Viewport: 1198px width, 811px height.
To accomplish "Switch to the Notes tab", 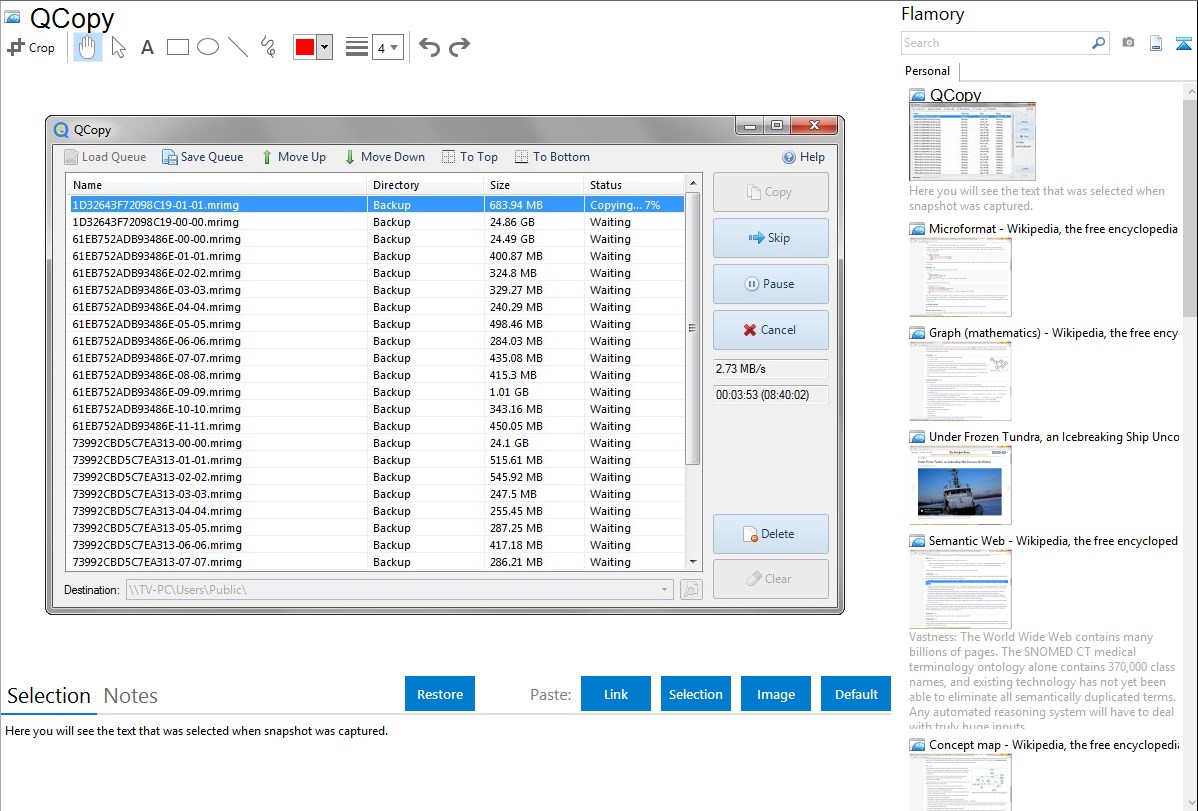I will (131, 696).
